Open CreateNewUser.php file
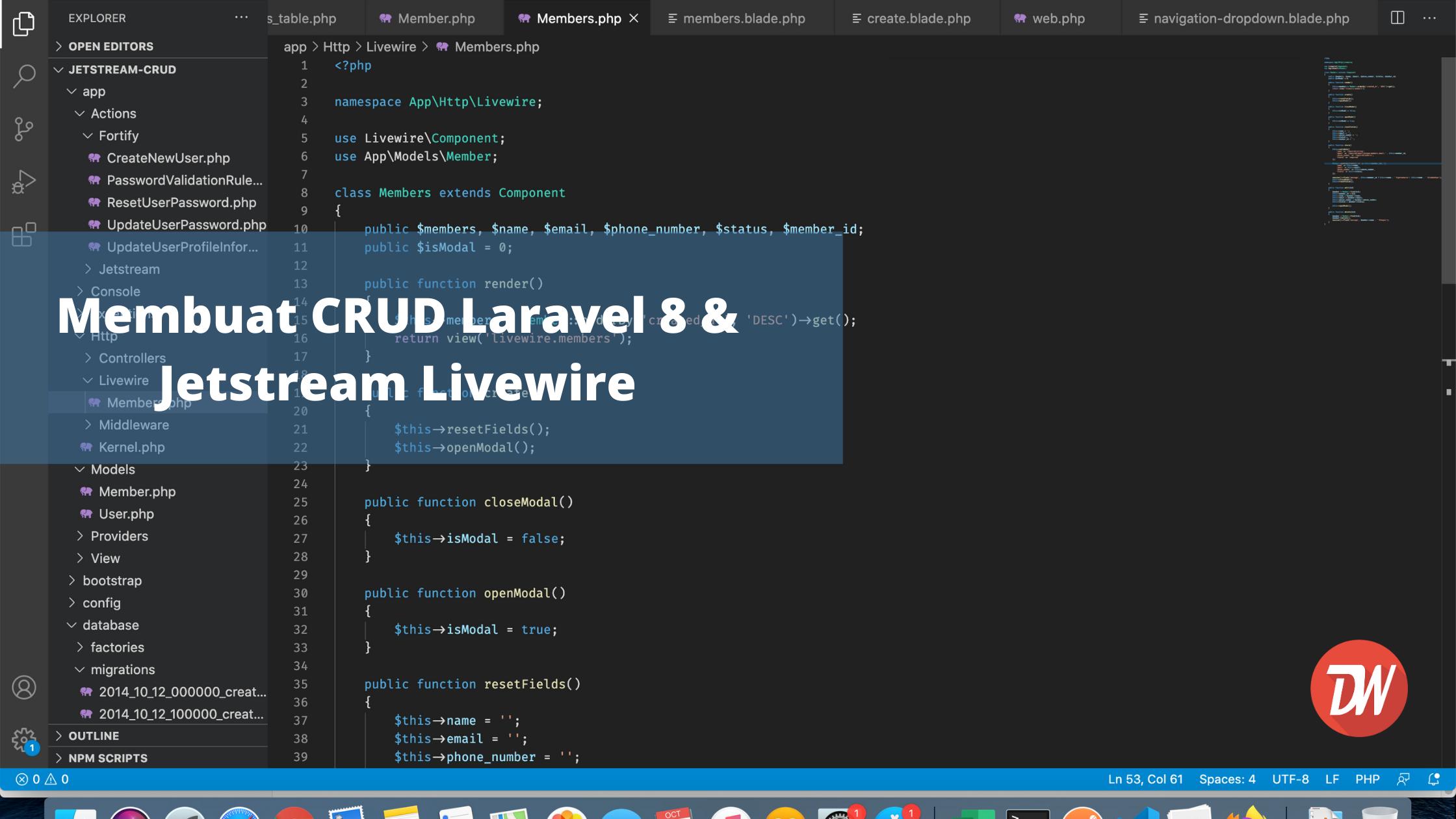This screenshot has width=1456, height=819. click(158, 158)
